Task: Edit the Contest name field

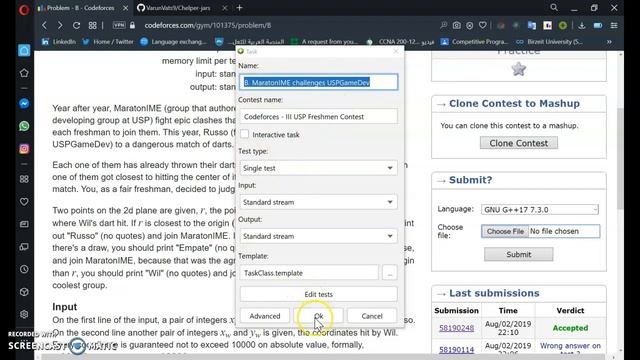Action: coord(318,116)
